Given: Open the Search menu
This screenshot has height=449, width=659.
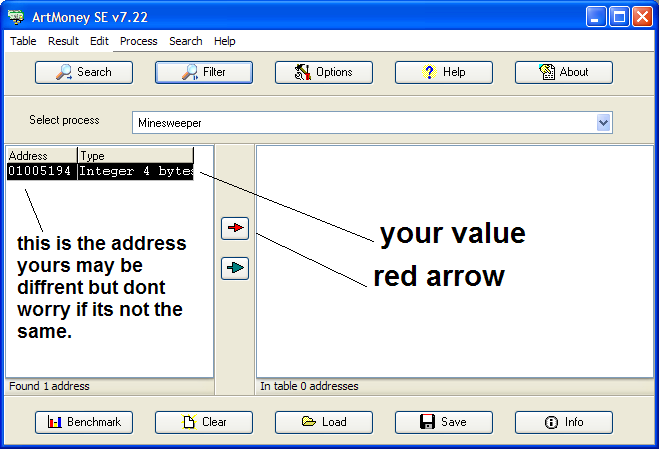Looking at the screenshot, I should pyautogui.click(x=185, y=41).
